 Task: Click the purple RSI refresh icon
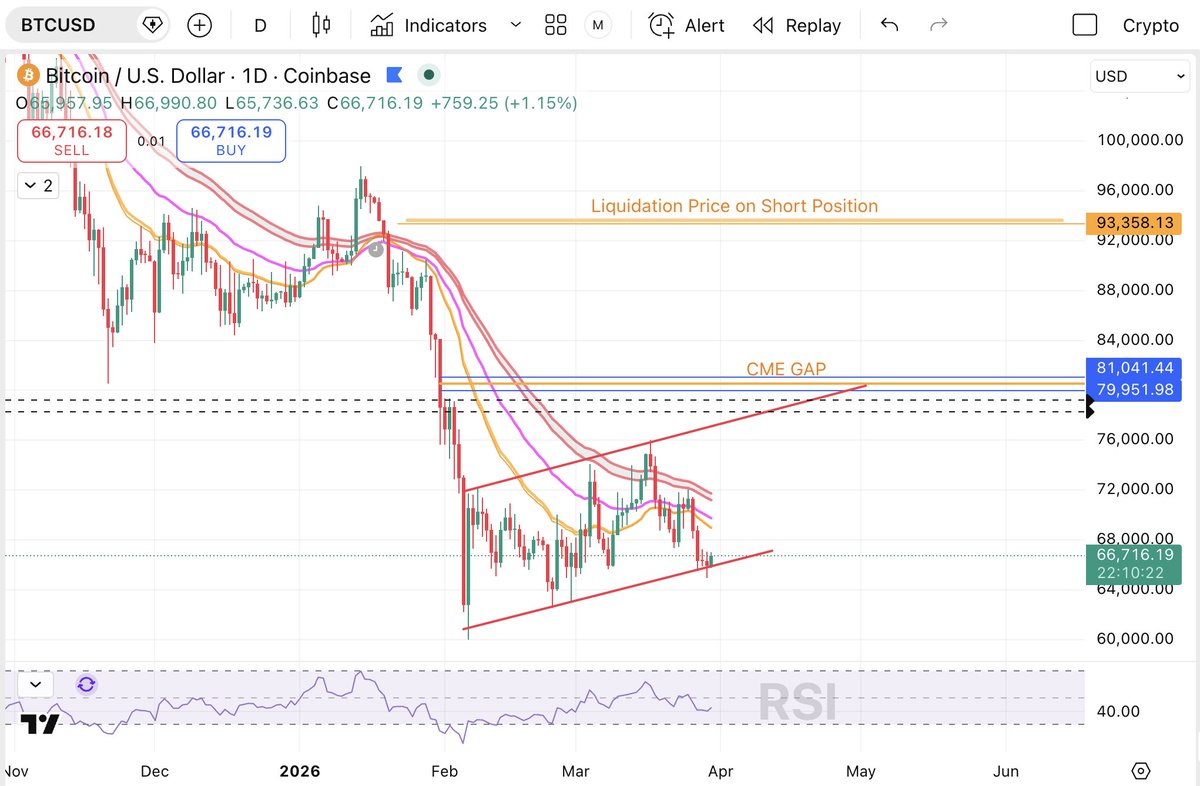click(x=86, y=685)
